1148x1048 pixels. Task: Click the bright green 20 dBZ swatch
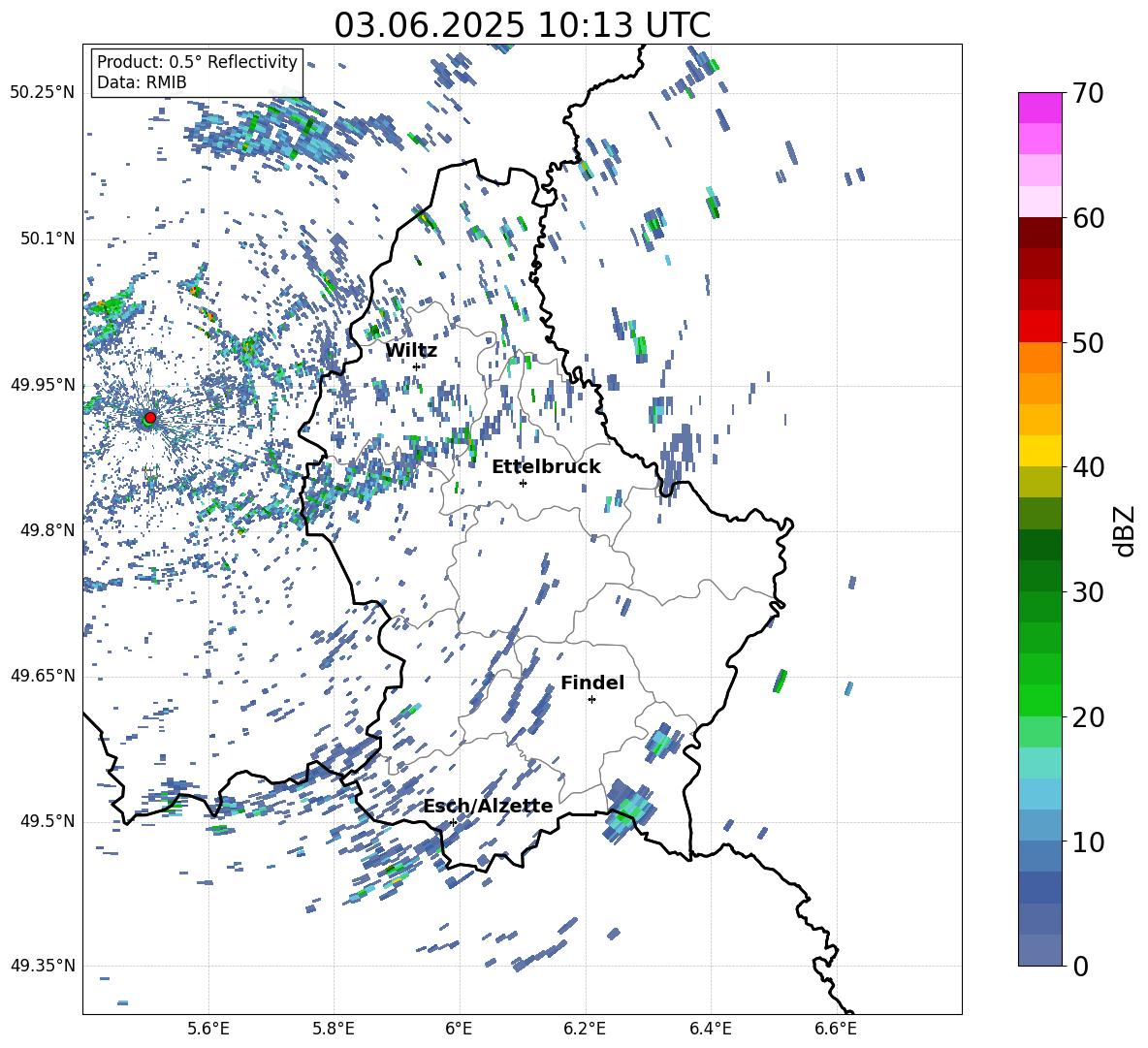(x=1039, y=700)
